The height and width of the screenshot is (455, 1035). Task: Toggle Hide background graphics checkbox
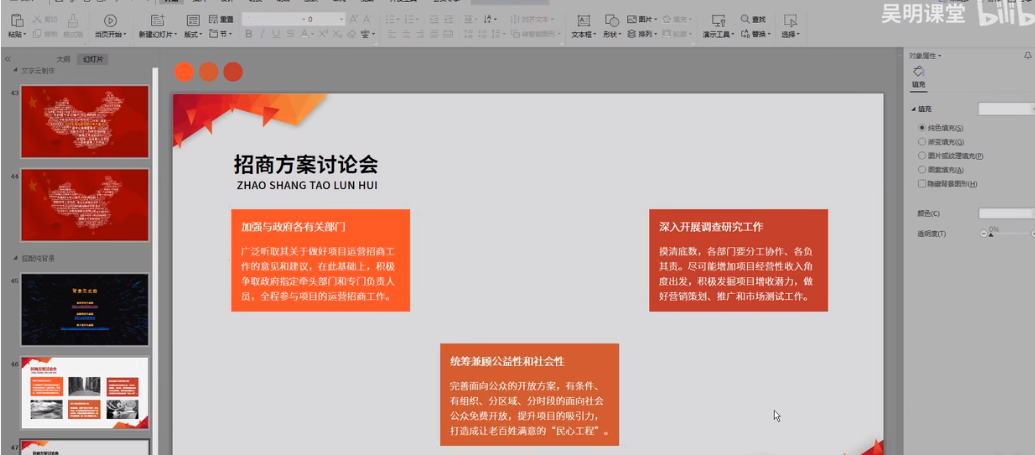(x=922, y=184)
